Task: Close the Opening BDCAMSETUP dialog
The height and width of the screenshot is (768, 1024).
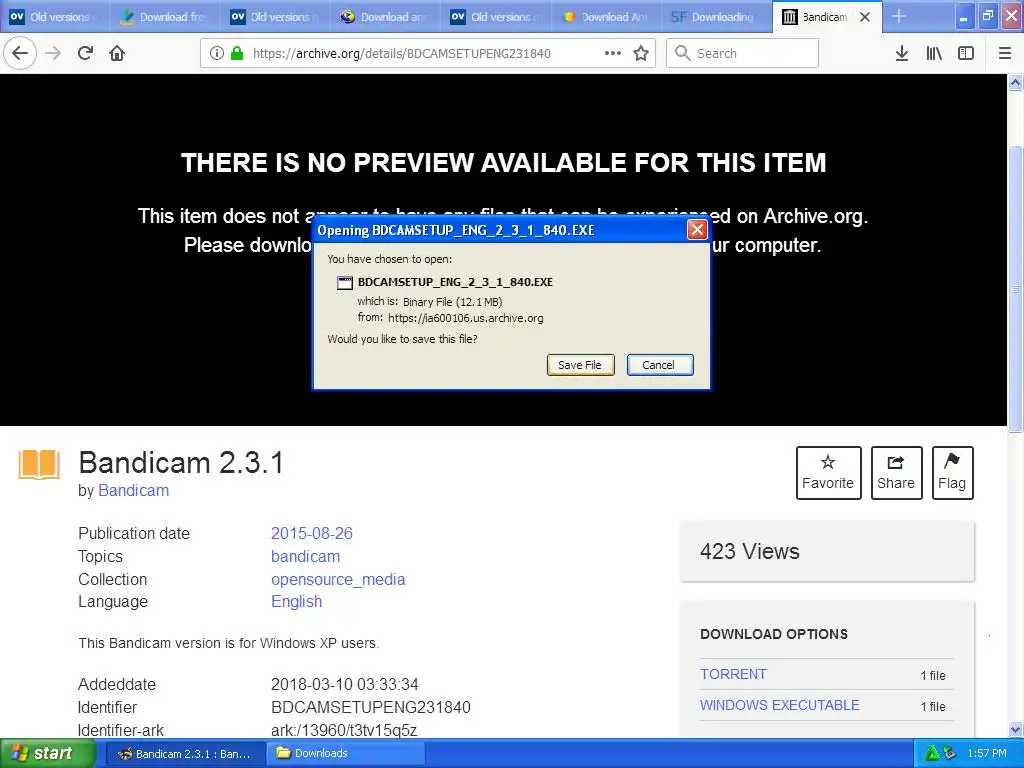Action: (697, 229)
